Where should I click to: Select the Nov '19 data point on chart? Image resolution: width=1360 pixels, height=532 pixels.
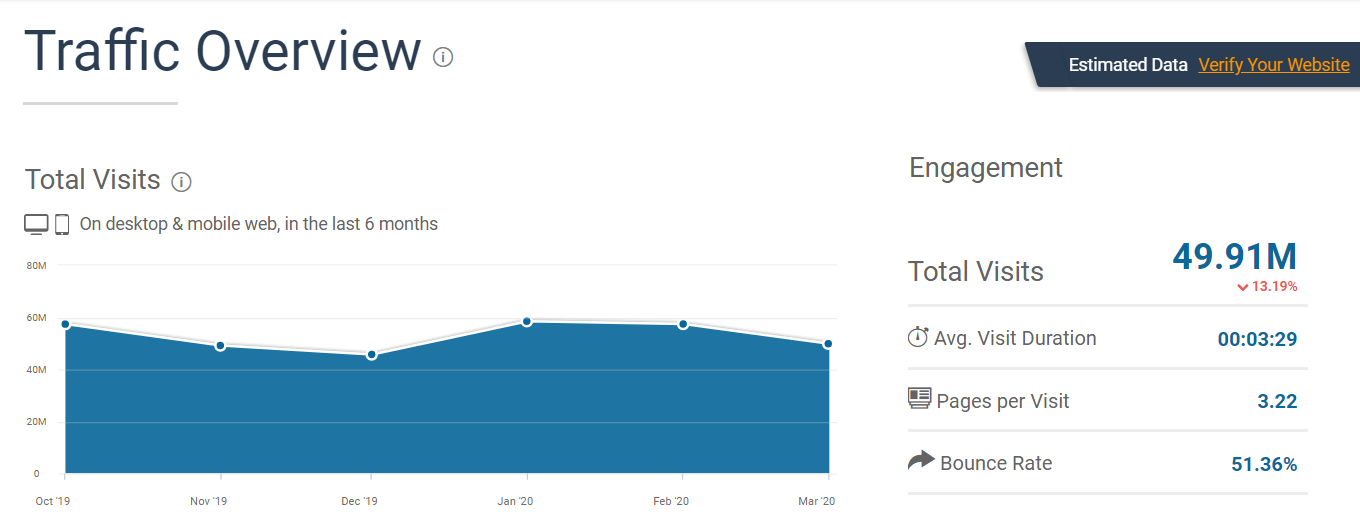point(220,346)
